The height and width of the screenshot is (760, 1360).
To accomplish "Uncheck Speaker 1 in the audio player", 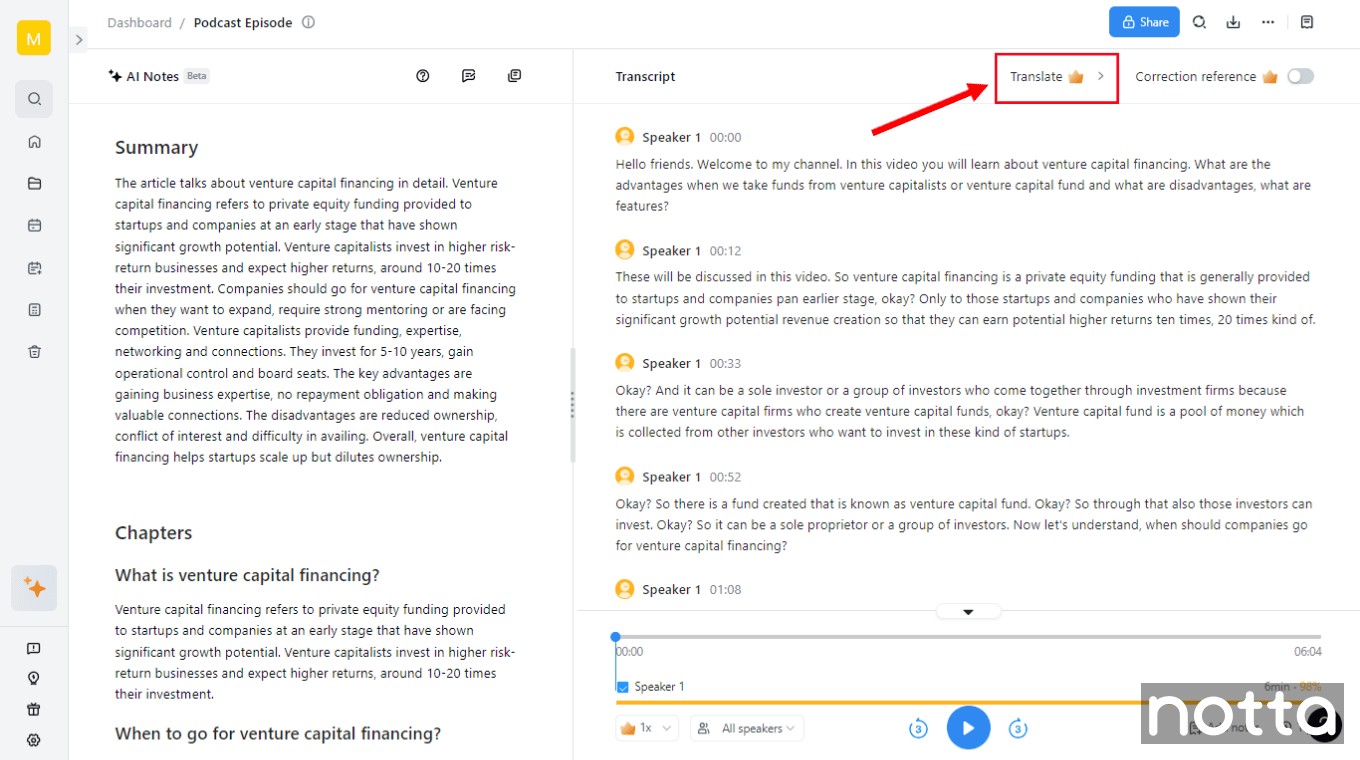I will pos(622,686).
